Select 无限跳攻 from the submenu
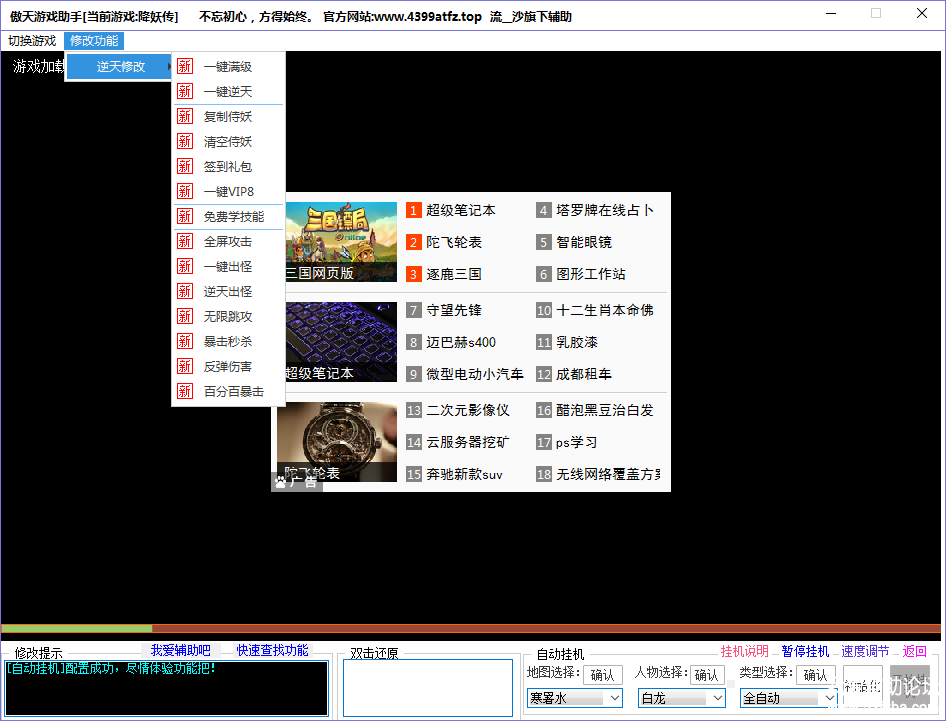Screen dimensions: 946x721 228,317
